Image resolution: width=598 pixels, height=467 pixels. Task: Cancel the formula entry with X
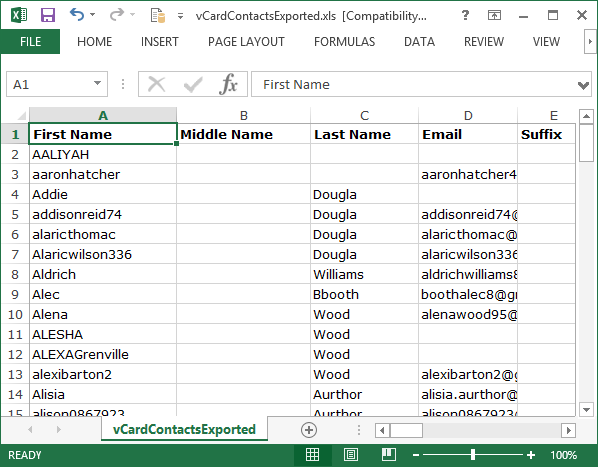pyautogui.click(x=156, y=84)
